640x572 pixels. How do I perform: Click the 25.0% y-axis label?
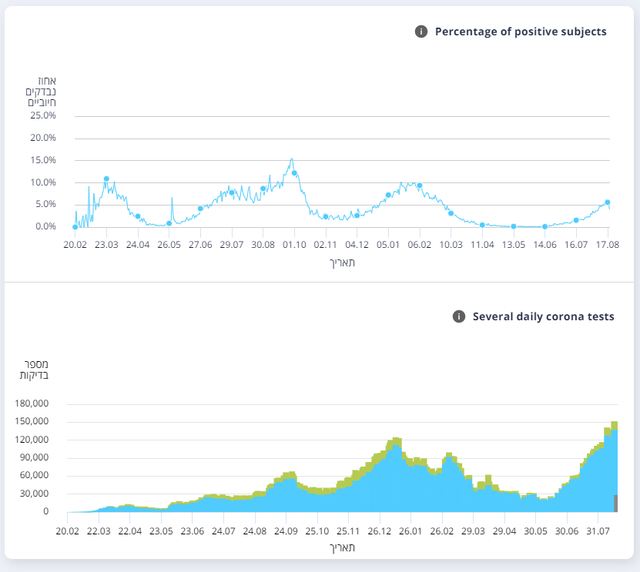(x=43, y=116)
